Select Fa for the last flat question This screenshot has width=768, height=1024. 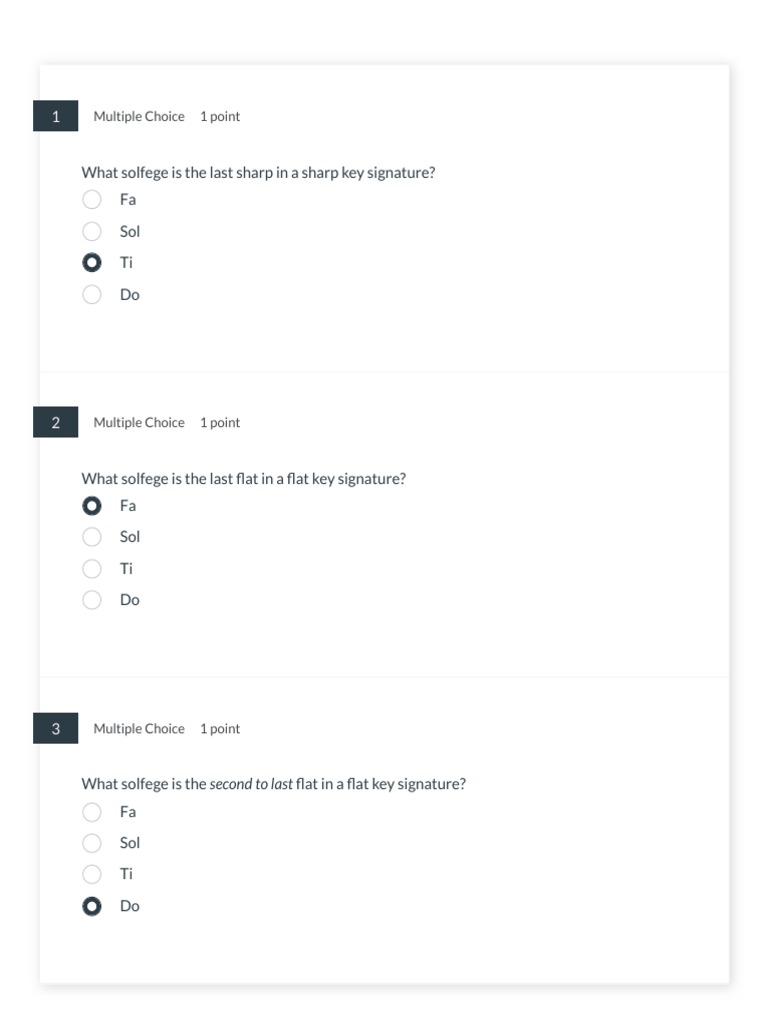92,506
